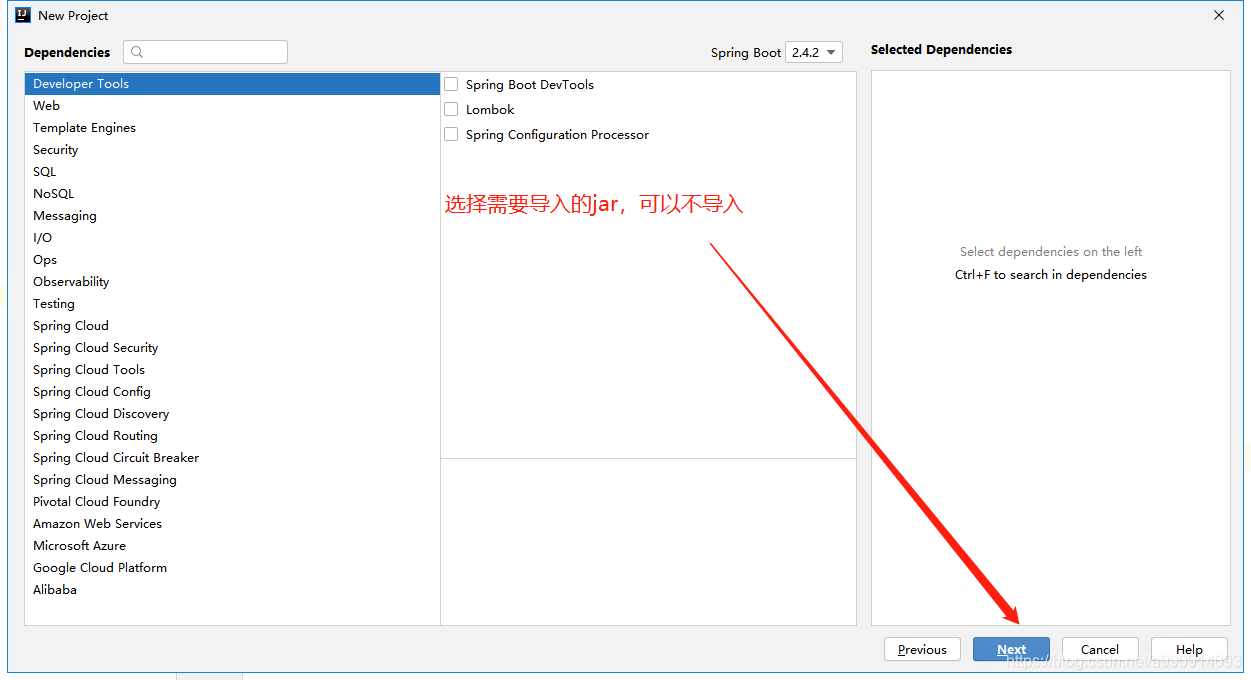
Task: Click Spring Configuration Processor label
Action: pyautogui.click(x=557, y=135)
